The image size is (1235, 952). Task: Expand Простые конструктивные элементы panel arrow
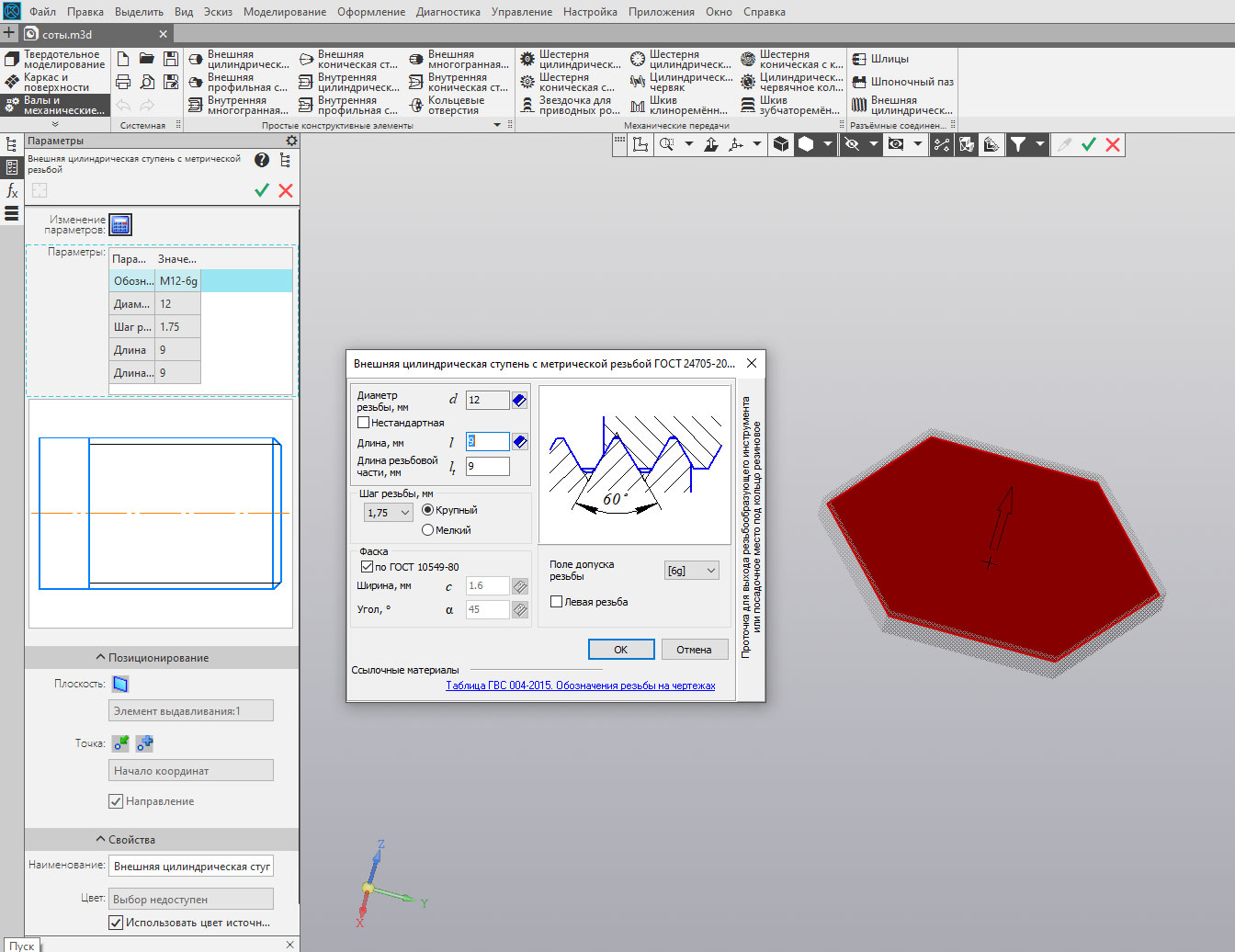(497, 125)
